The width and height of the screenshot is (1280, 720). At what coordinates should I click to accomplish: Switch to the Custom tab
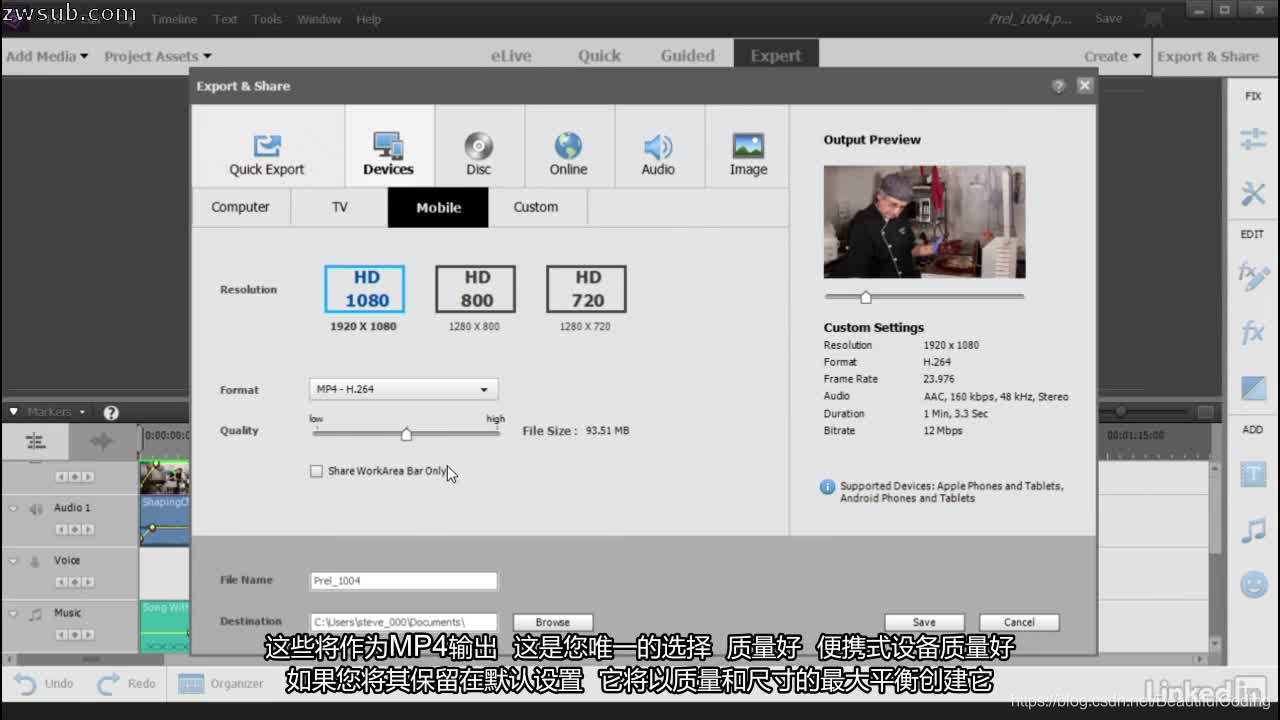[536, 207]
